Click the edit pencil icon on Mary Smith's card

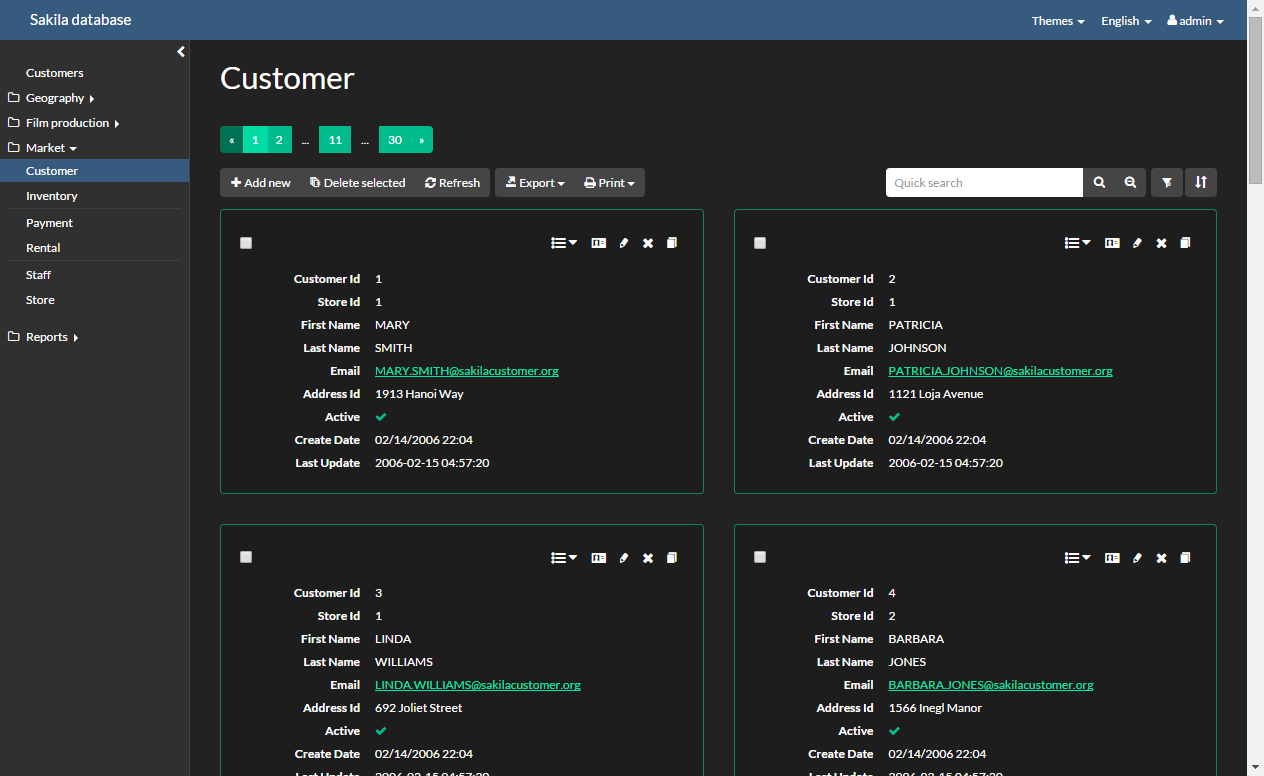point(624,243)
